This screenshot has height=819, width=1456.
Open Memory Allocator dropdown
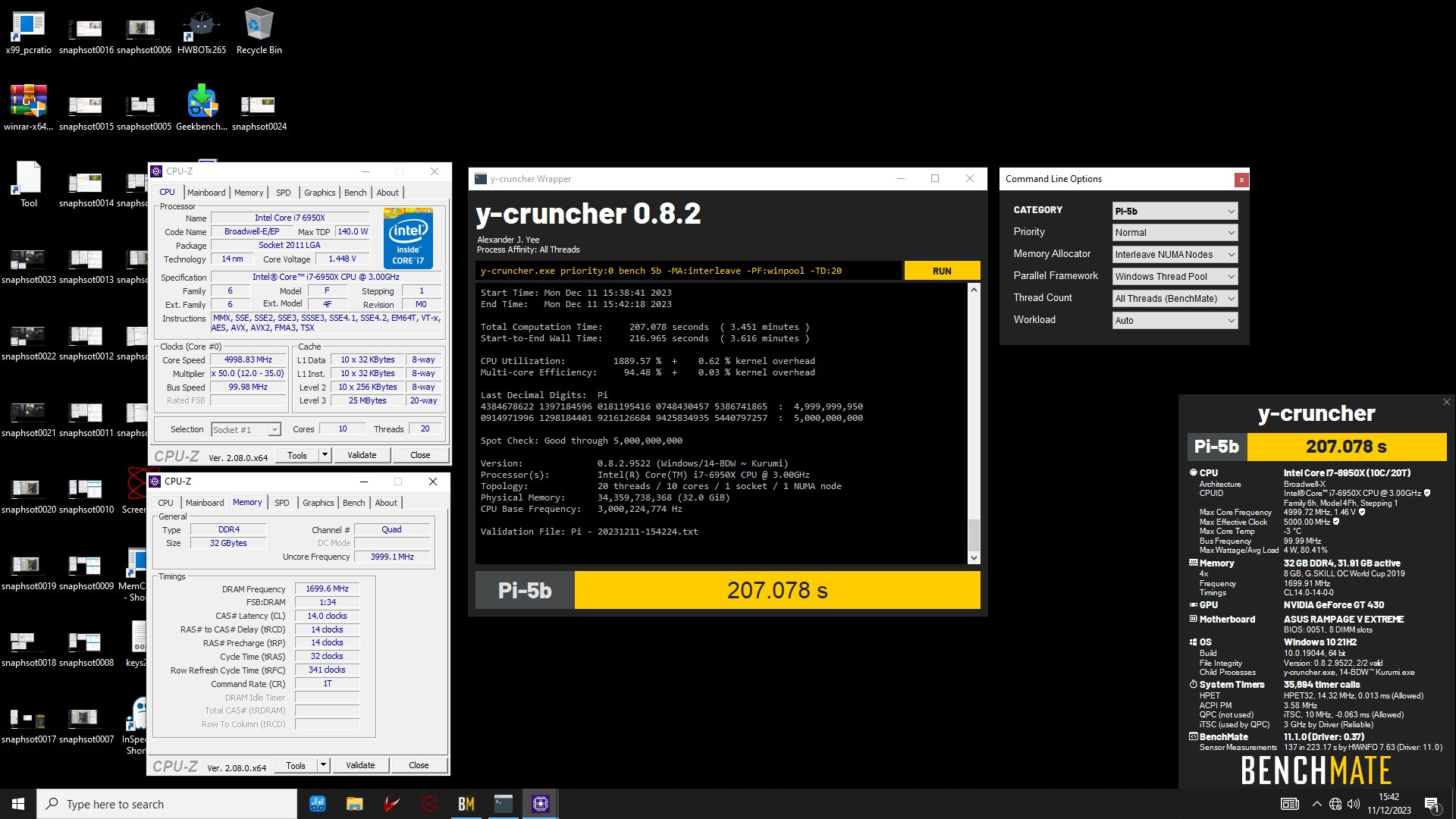(x=1175, y=255)
